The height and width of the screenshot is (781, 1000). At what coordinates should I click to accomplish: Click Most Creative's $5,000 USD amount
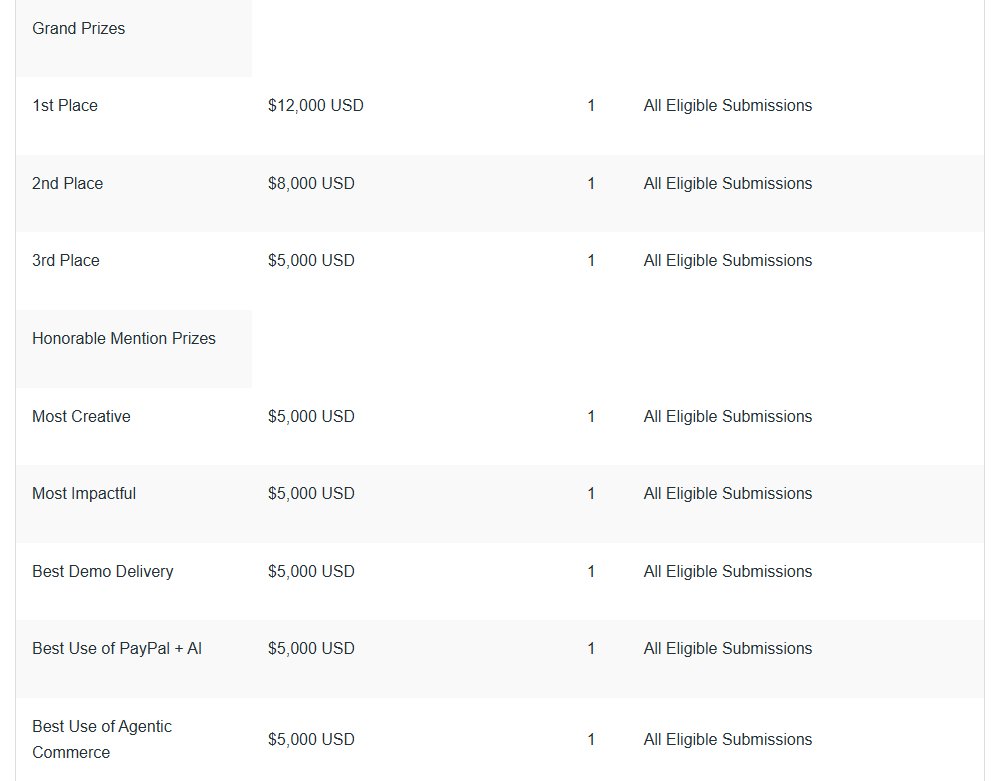[x=311, y=416]
